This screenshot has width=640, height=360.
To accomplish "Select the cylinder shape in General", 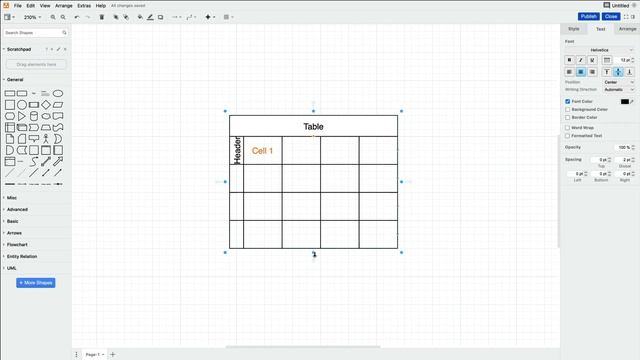I will point(34,116).
